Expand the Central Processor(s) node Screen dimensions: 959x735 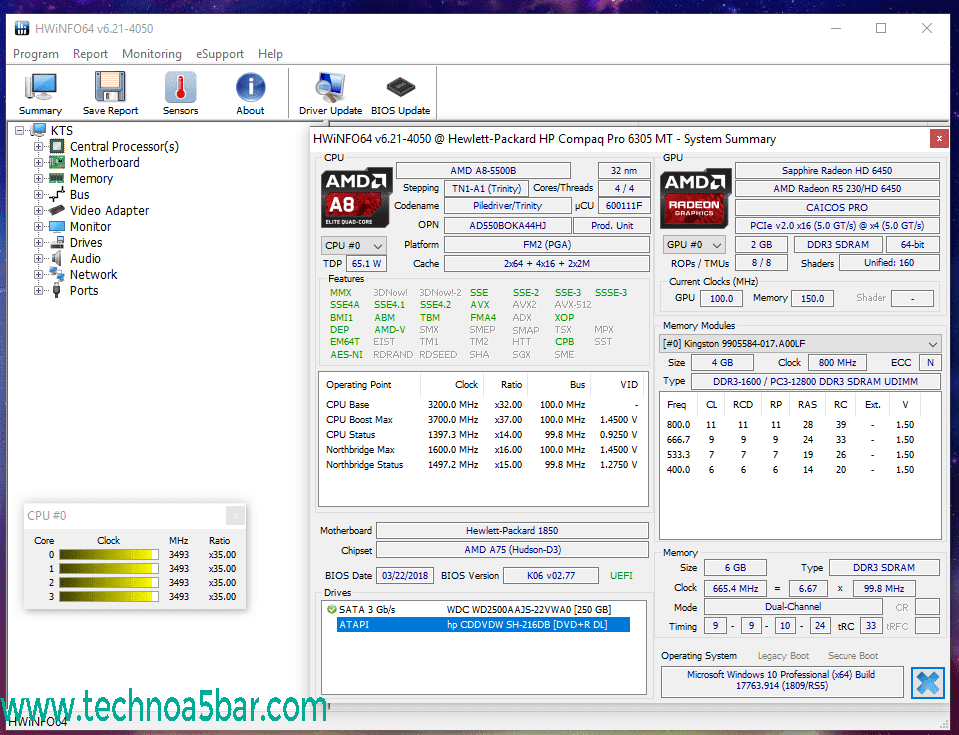(39, 146)
